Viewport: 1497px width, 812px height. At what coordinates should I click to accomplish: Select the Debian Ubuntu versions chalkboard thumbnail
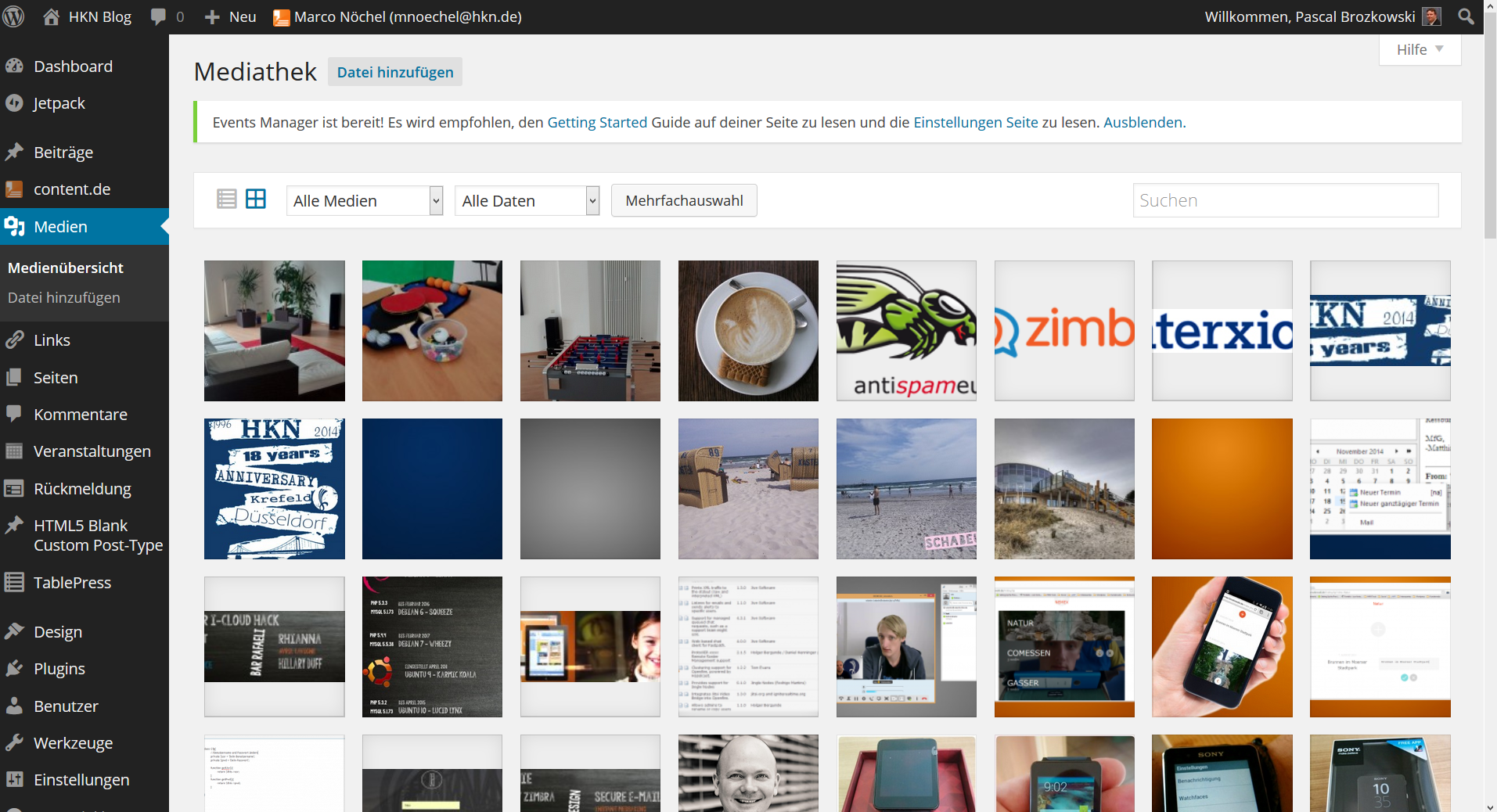click(432, 647)
